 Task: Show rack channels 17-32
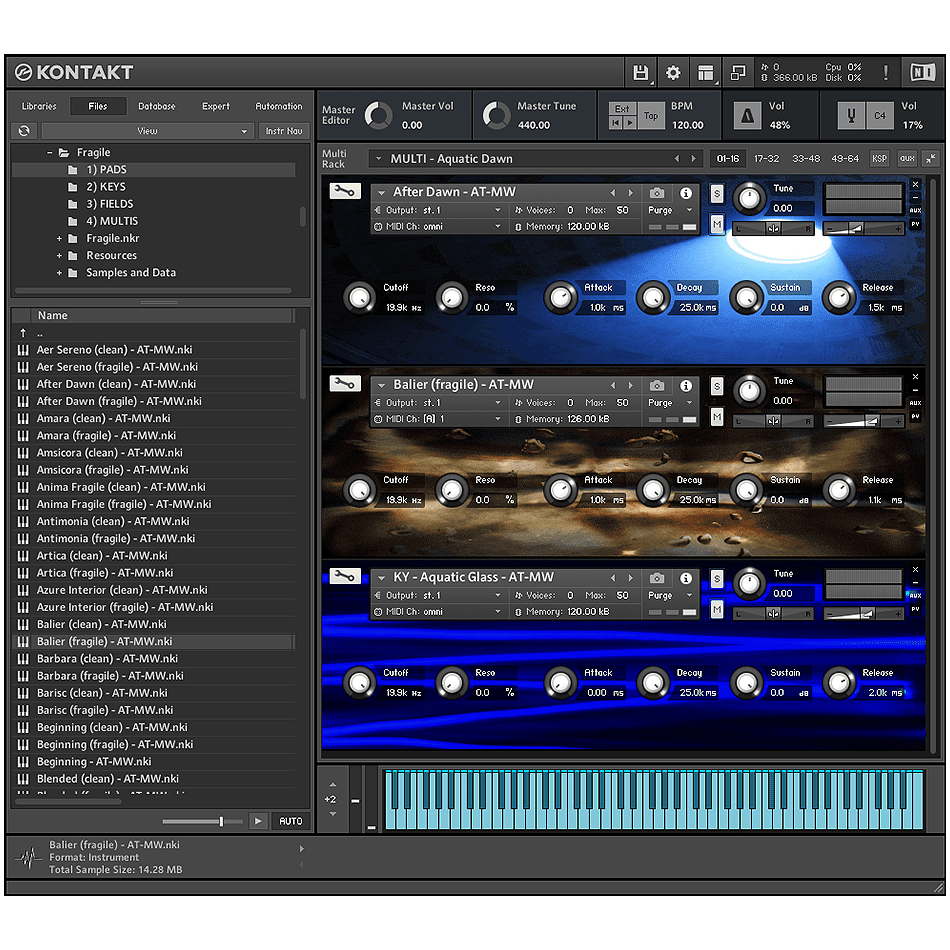tap(766, 159)
